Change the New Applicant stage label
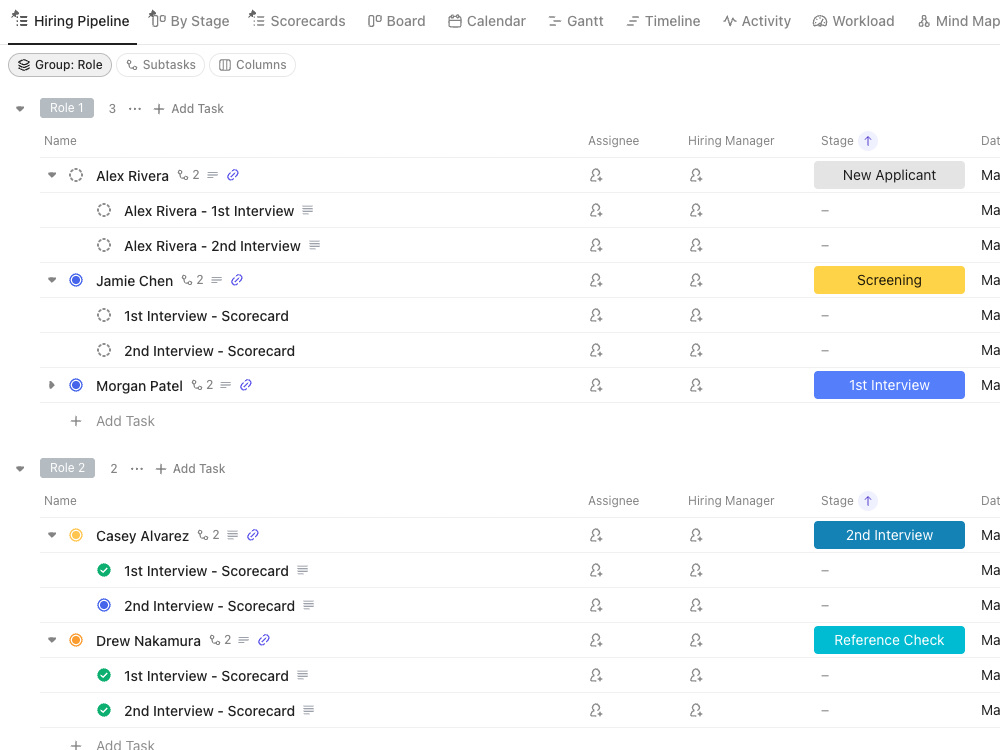Screen dimensions: 1000x750 point(889,175)
